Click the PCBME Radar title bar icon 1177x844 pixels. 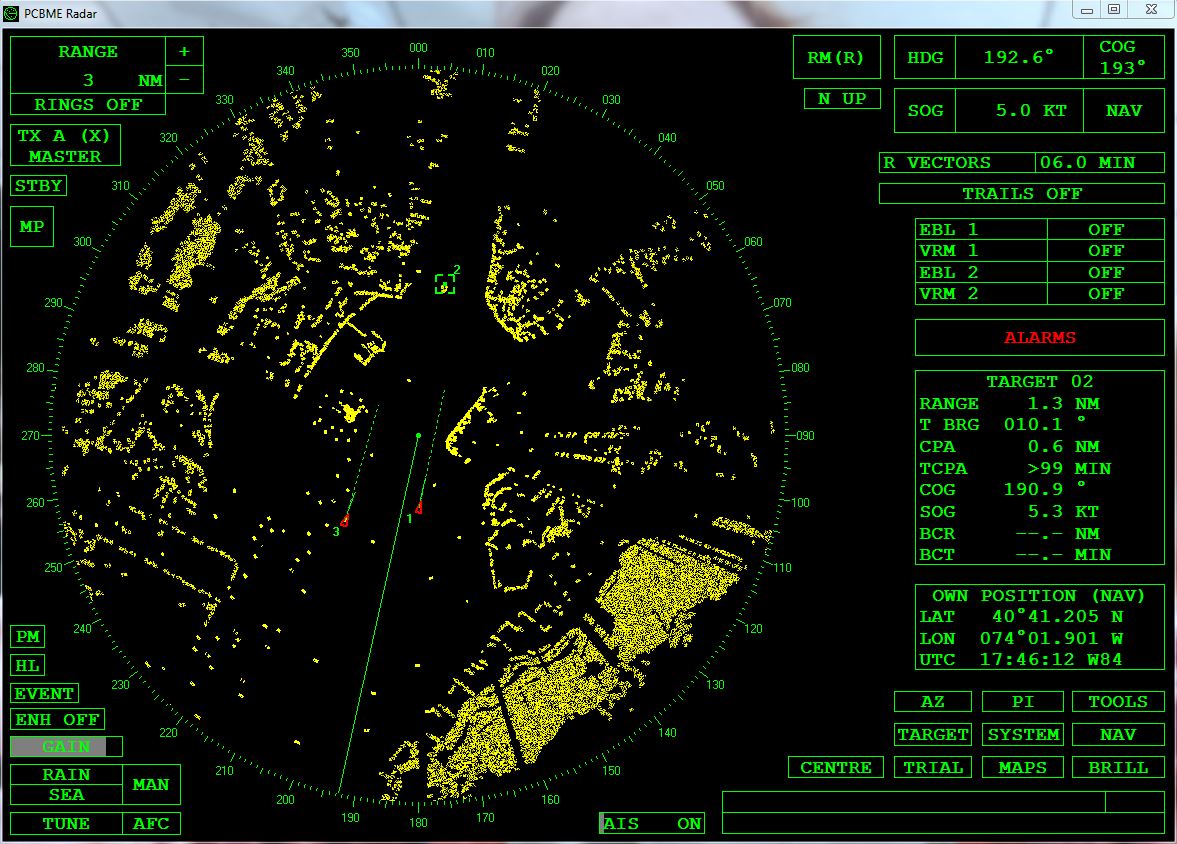click(x=11, y=10)
